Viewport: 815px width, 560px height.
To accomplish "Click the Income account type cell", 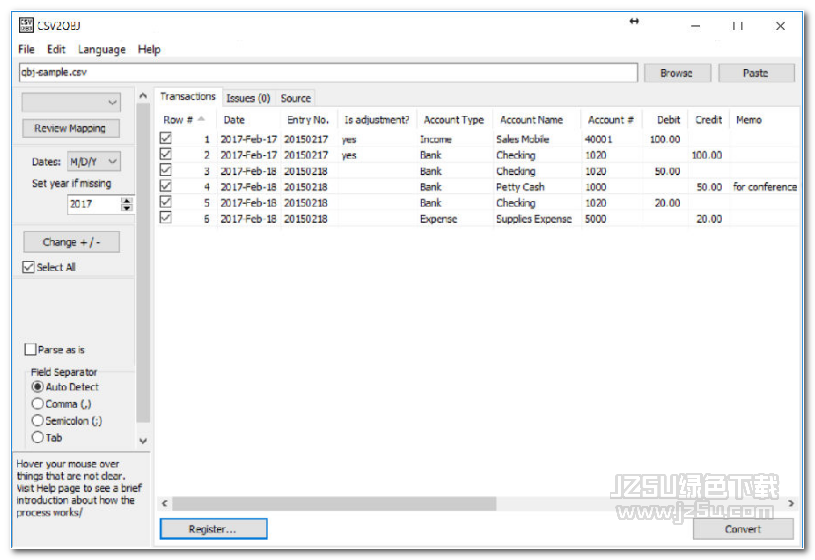I will [436, 139].
